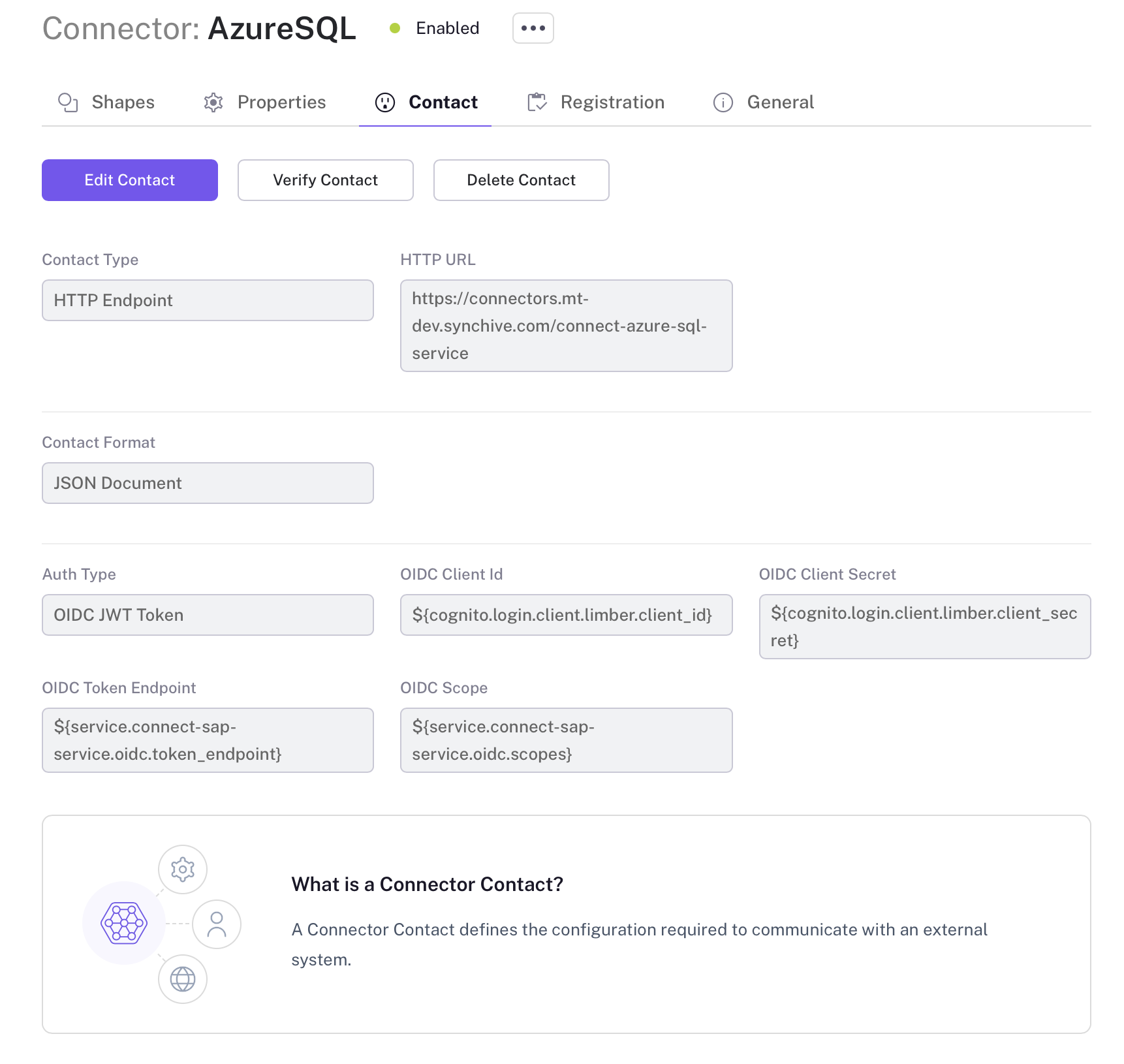The image size is (1124, 1064).
Task: Click the OIDC Client Secret field
Action: [x=925, y=627]
